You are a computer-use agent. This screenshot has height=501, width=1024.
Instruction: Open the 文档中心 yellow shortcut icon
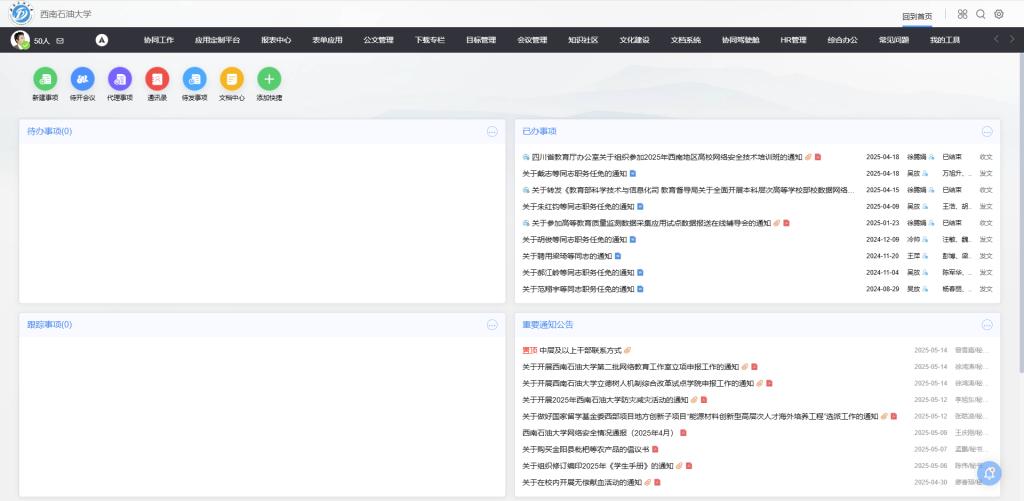pos(231,79)
